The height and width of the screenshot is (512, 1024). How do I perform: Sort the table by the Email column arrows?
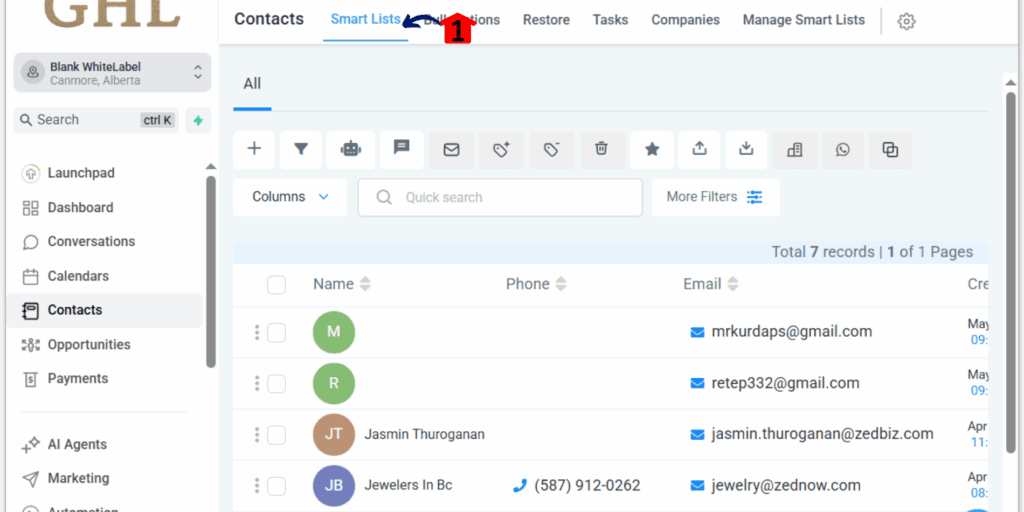pos(733,284)
